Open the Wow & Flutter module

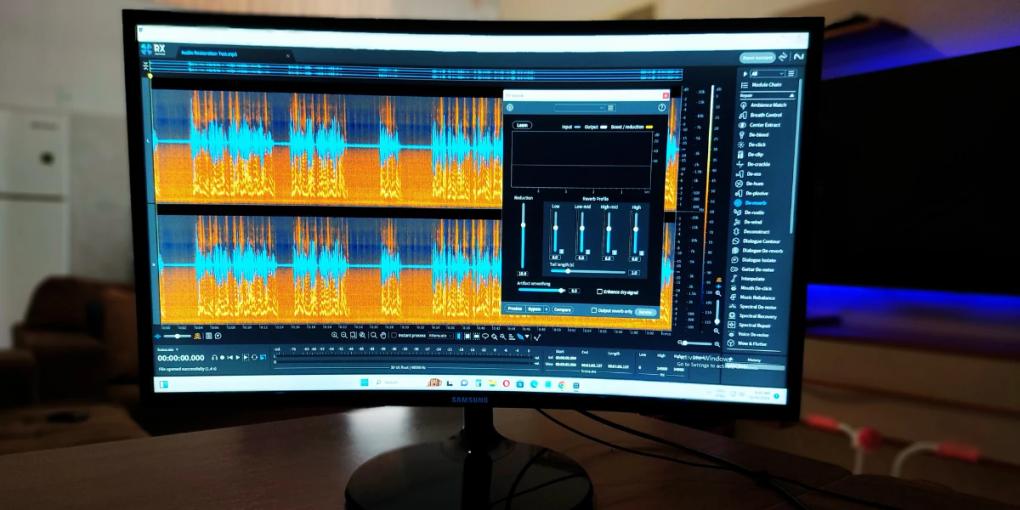[749, 343]
